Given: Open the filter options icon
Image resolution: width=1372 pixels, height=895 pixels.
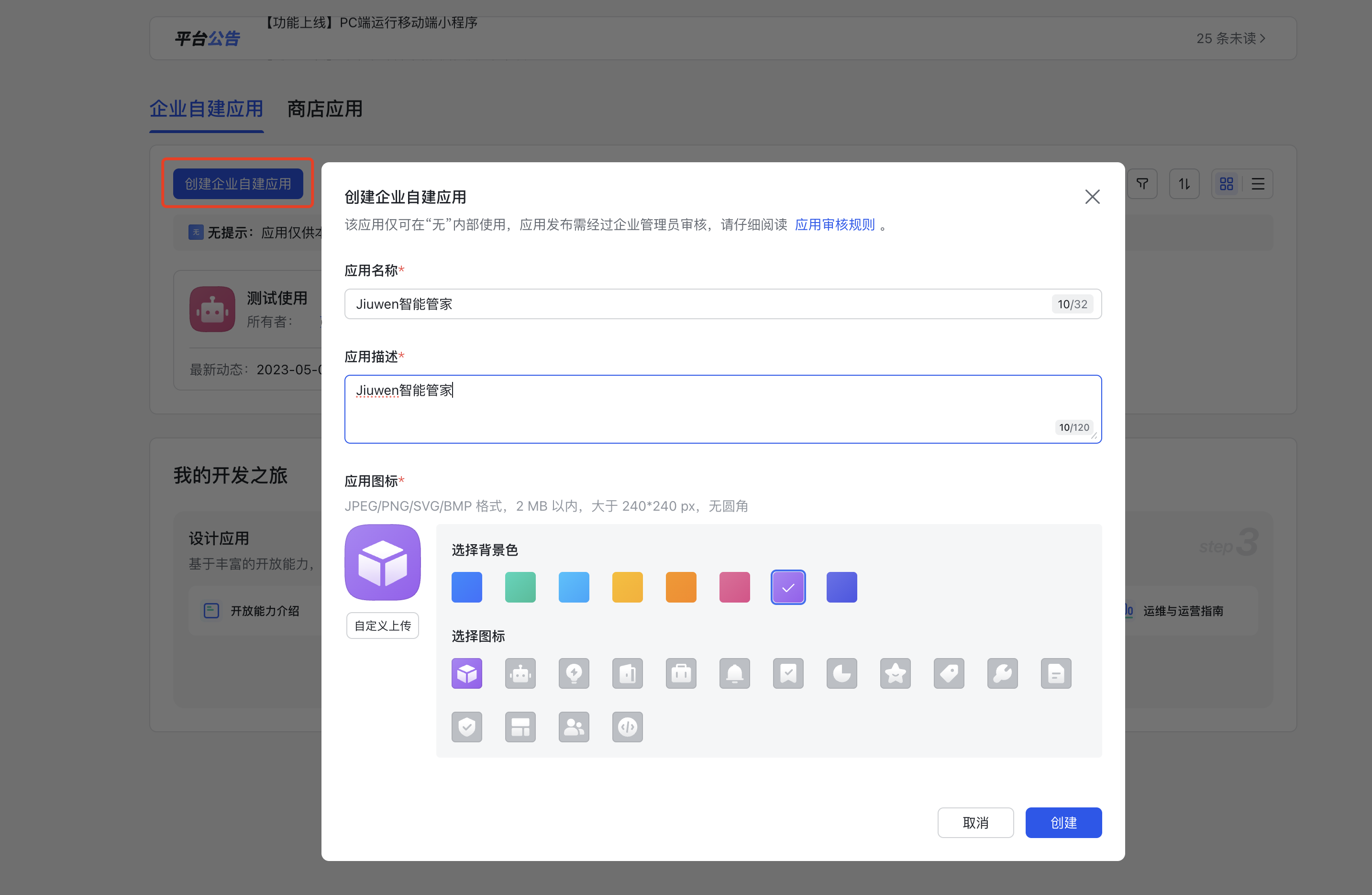Looking at the screenshot, I should point(1142,183).
